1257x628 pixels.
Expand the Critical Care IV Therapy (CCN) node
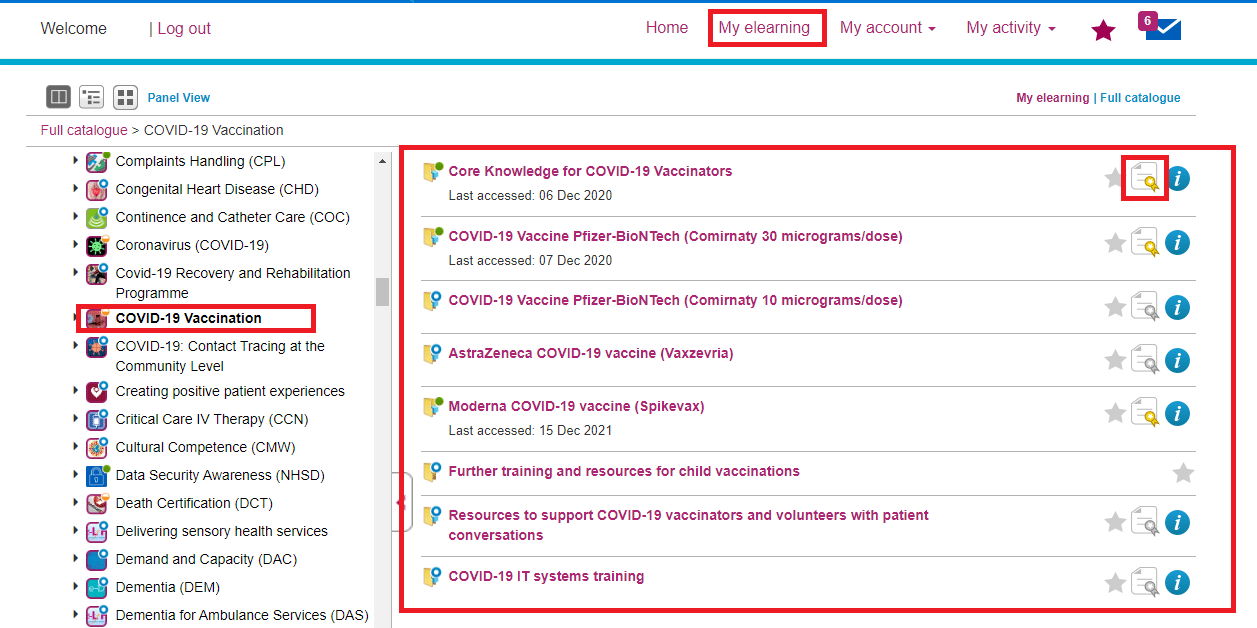tap(75, 419)
